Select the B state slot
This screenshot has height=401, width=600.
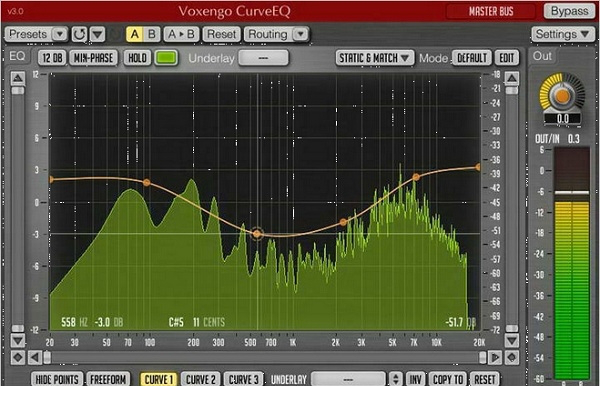(x=152, y=34)
